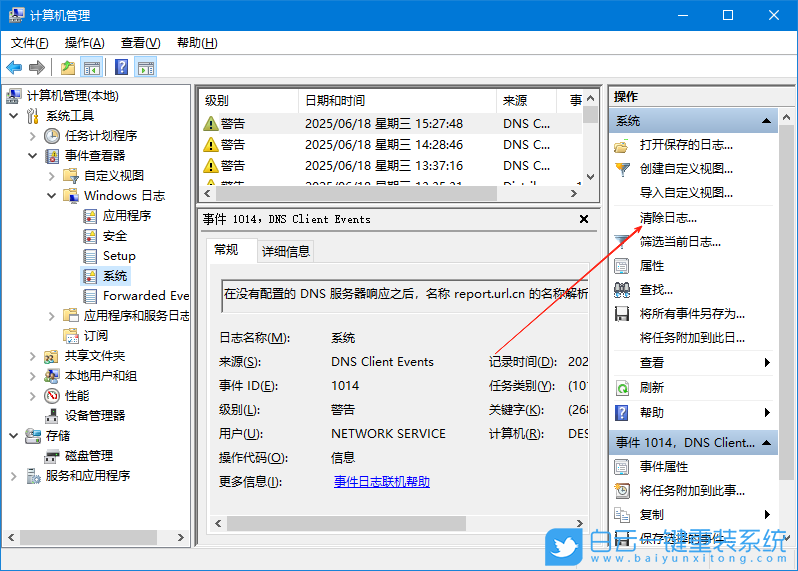
Task: Click the 刷新 refresh icon
Action: (621, 388)
